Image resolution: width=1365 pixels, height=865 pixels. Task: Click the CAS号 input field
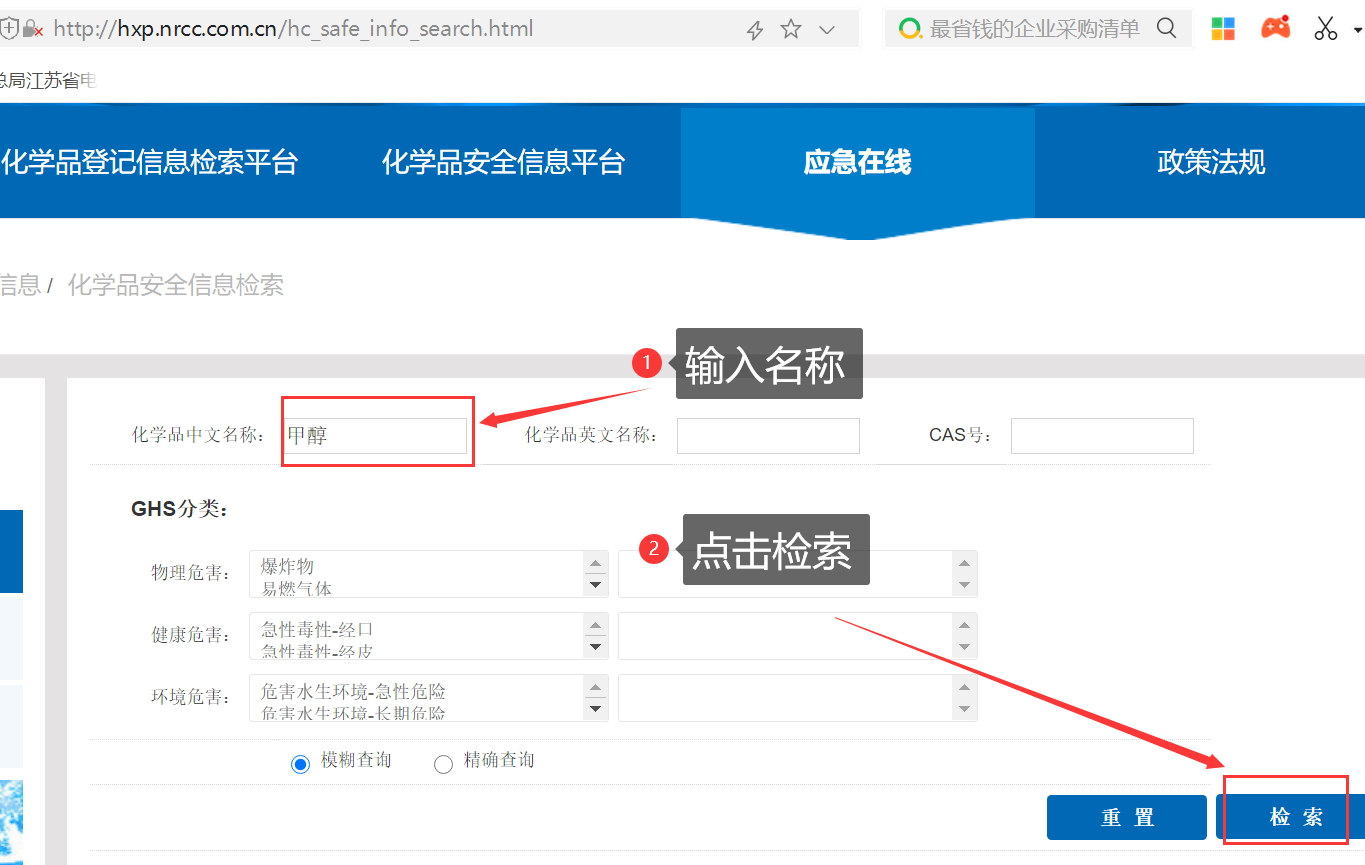click(1101, 435)
